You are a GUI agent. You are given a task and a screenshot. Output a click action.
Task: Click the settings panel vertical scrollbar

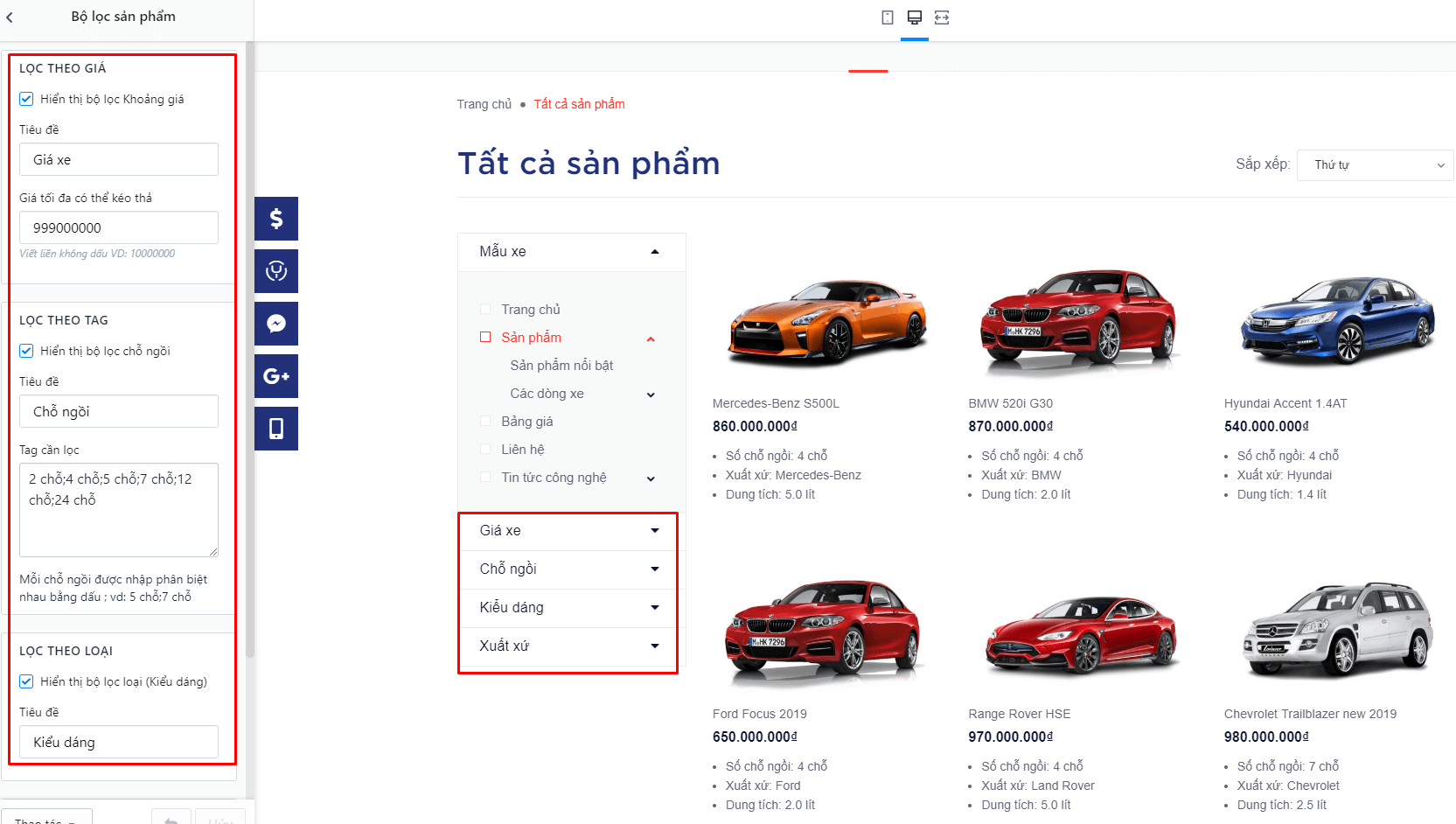pos(250,350)
